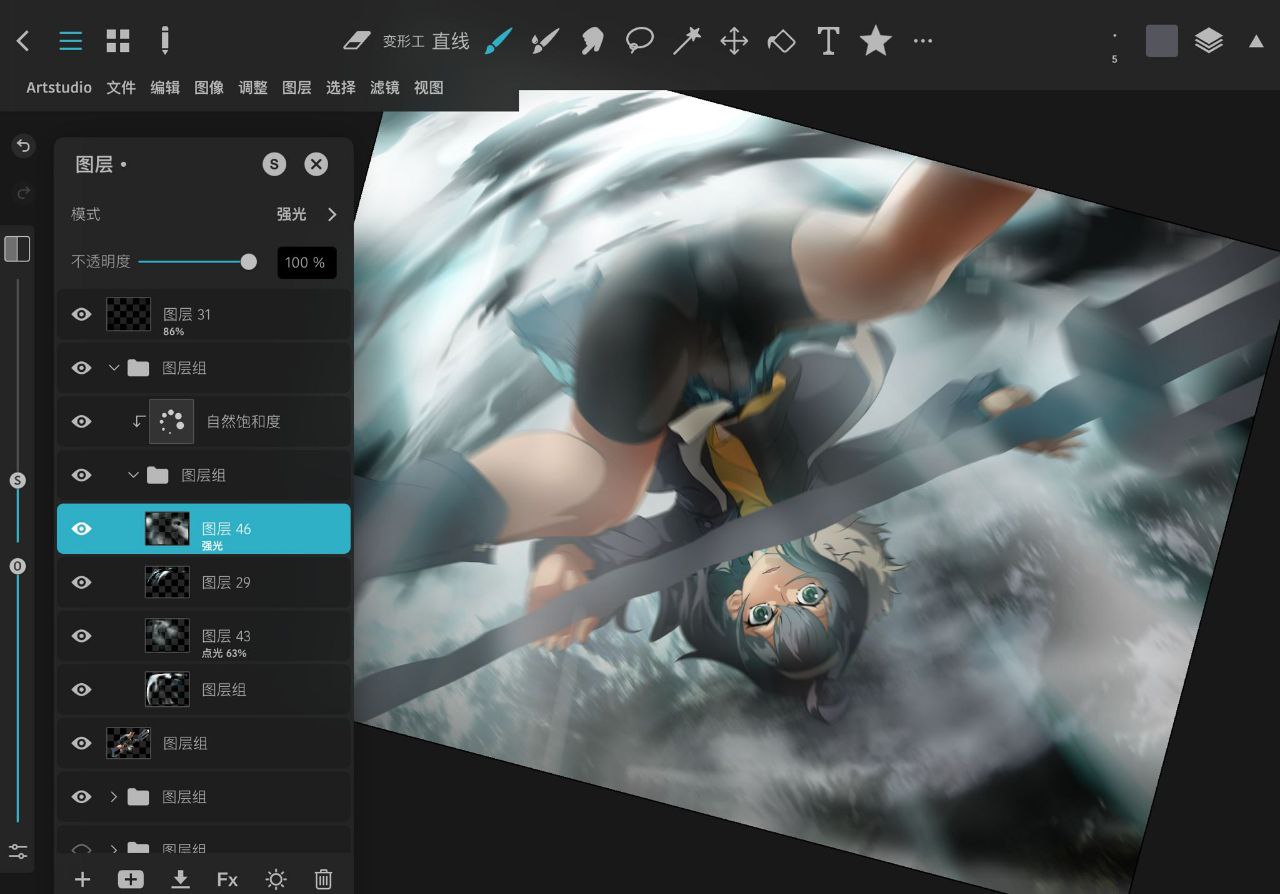1280x894 pixels.
Task: Click the 直线 option in toolbar
Action: click(x=451, y=41)
